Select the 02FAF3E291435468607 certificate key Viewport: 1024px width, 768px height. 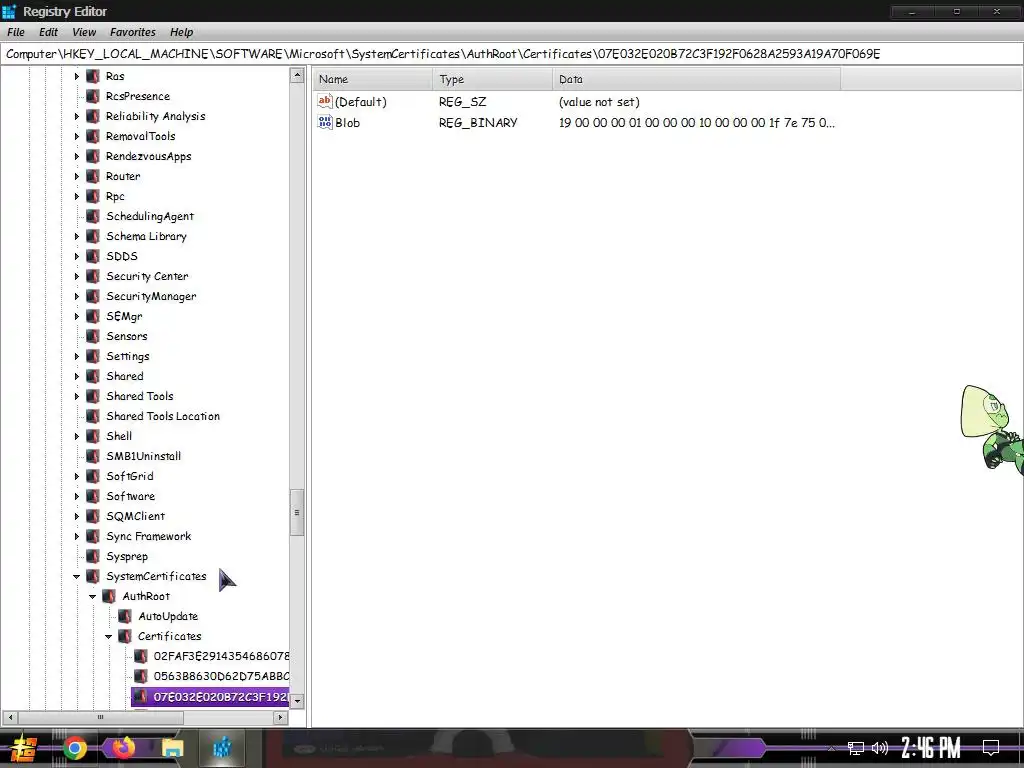221,656
